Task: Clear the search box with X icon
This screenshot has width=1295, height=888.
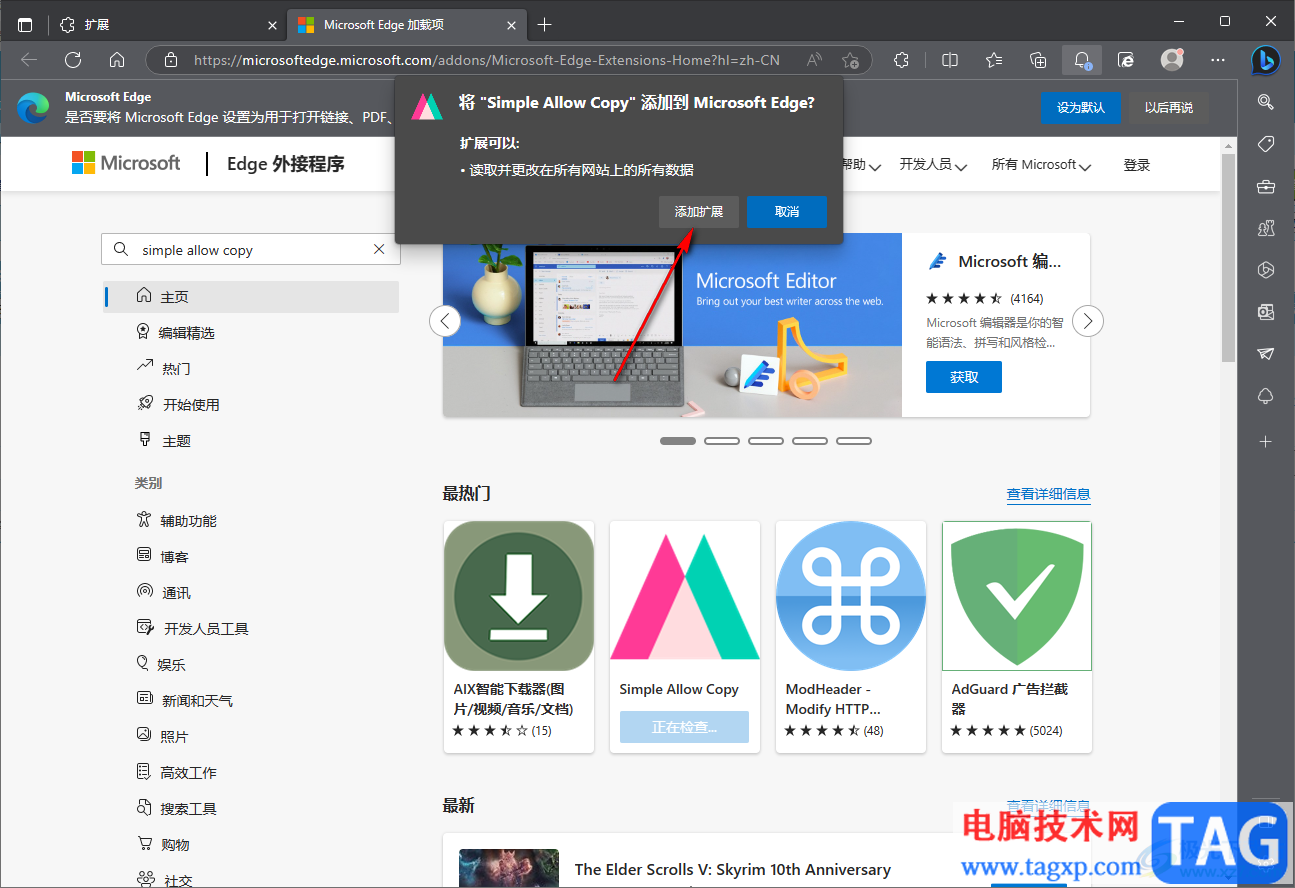Action: click(x=379, y=249)
